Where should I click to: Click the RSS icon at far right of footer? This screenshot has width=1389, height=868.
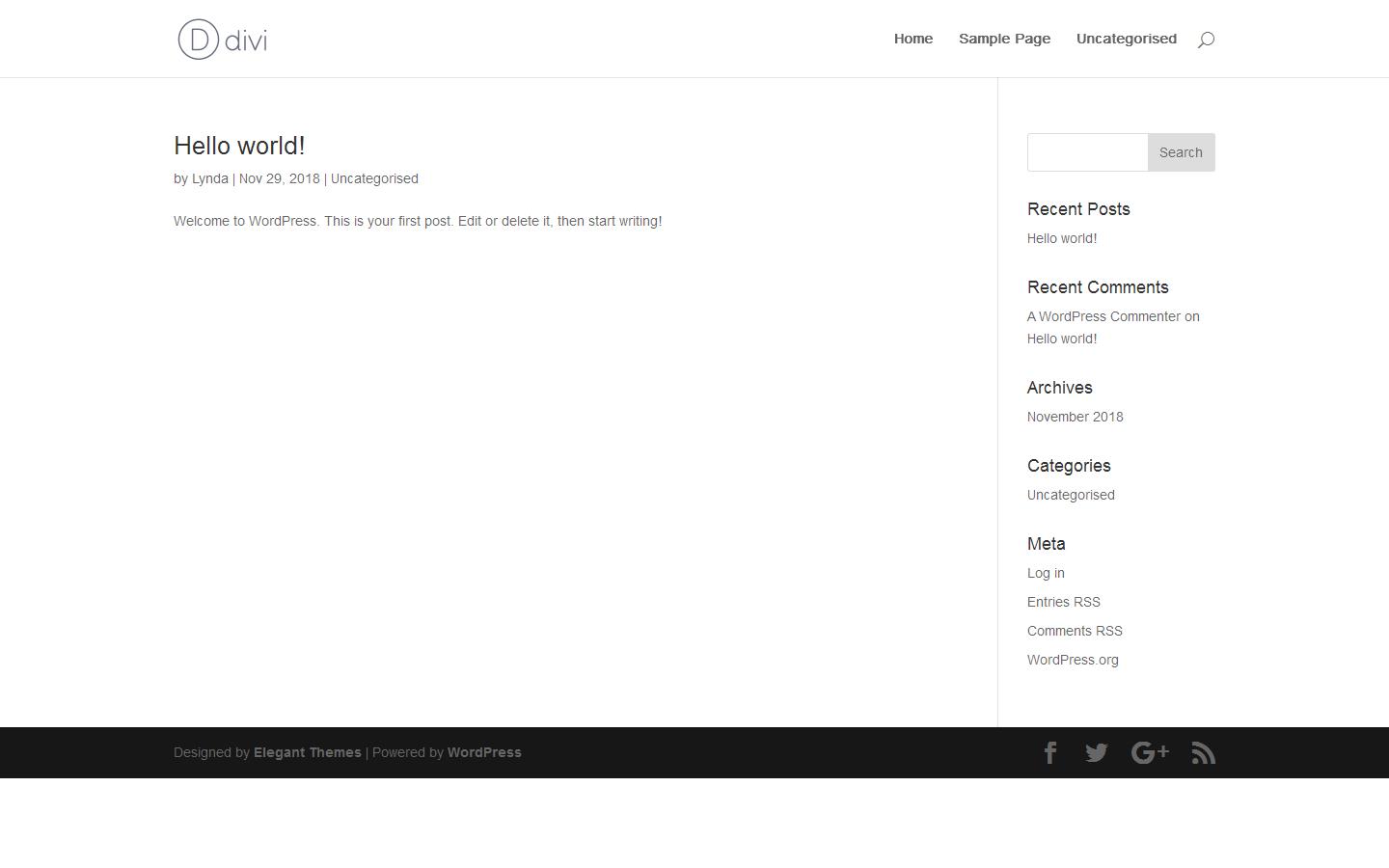click(x=1203, y=752)
